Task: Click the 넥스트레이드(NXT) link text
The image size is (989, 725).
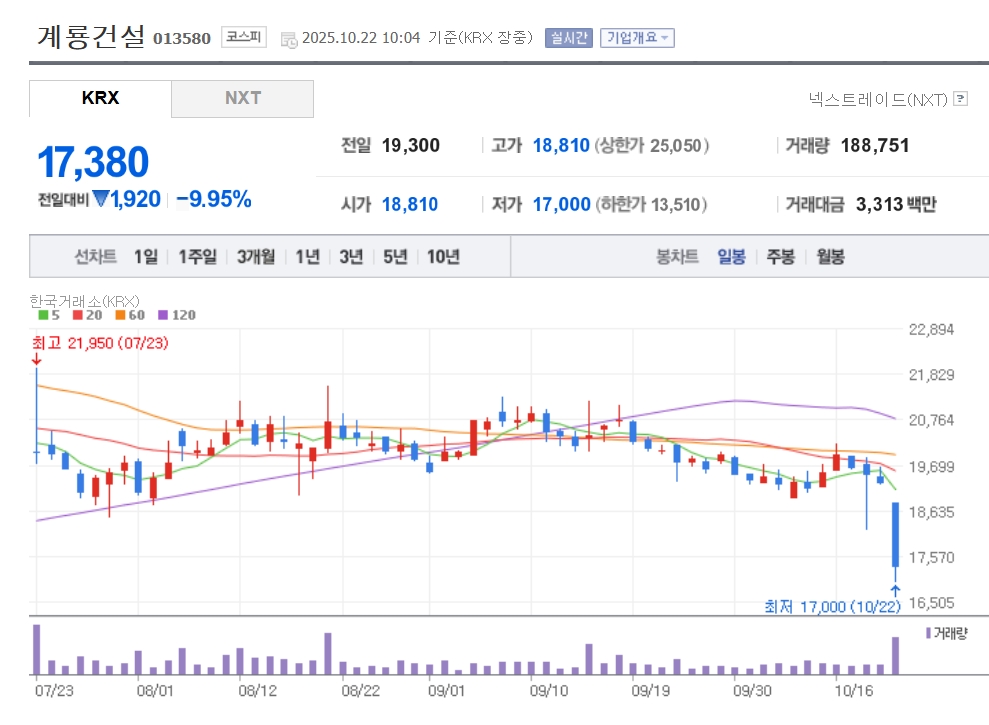Action: coord(878,99)
